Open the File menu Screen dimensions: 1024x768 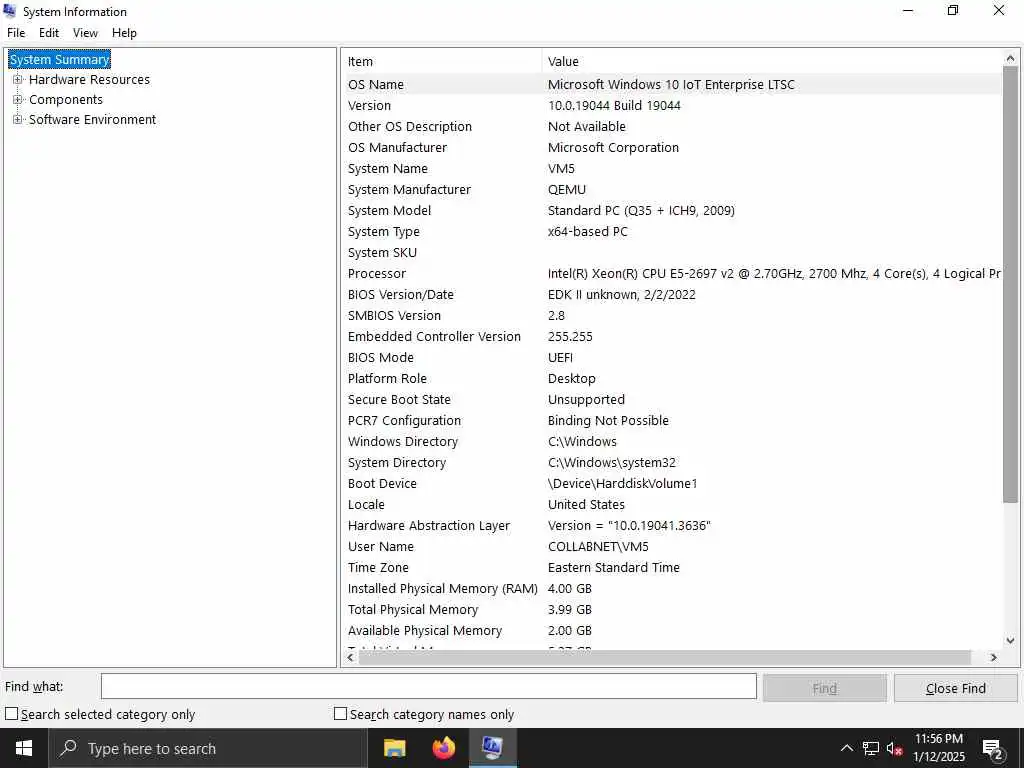[16, 33]
